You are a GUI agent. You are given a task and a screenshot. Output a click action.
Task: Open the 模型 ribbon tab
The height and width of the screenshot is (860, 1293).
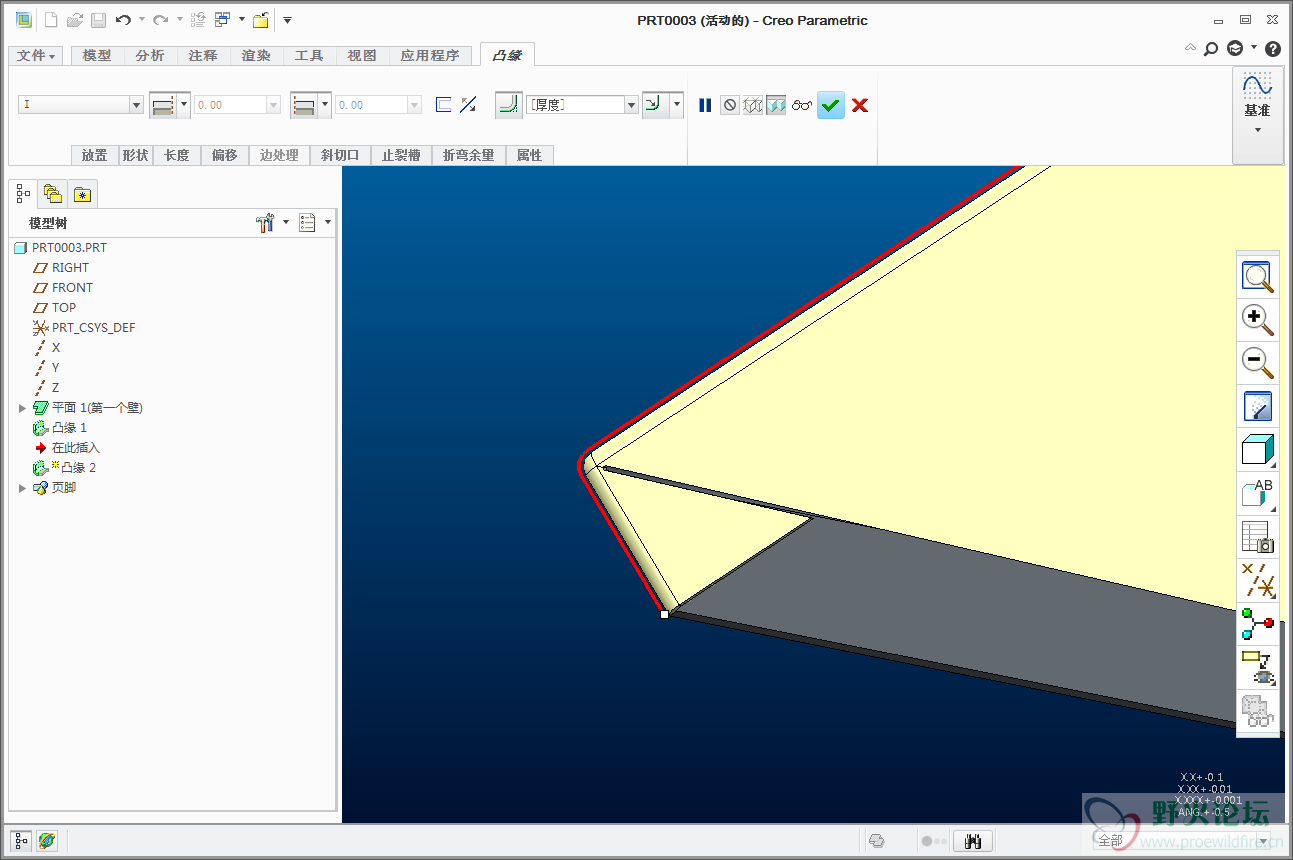tap(97, 56)
